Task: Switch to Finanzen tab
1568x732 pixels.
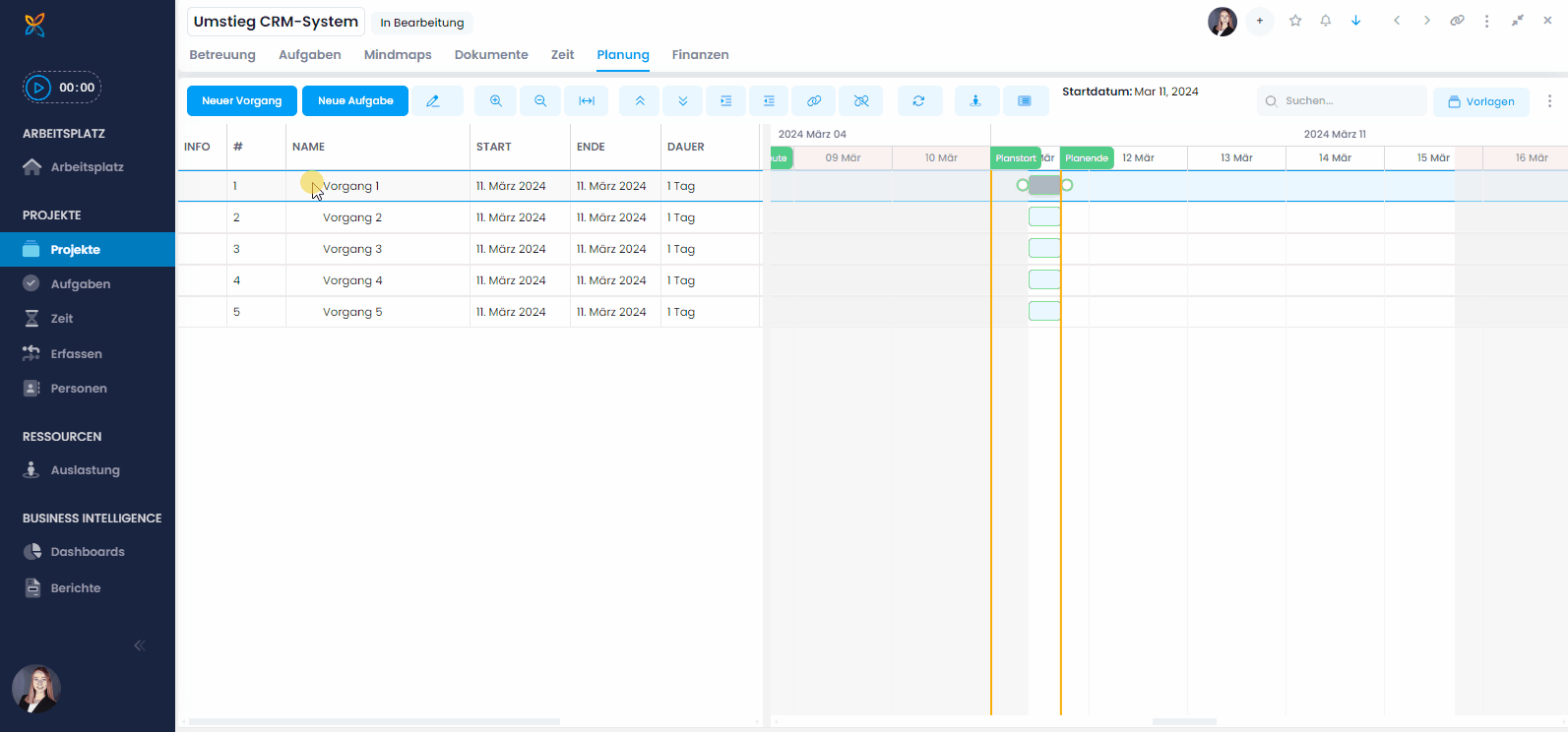Action: (701, 55)
